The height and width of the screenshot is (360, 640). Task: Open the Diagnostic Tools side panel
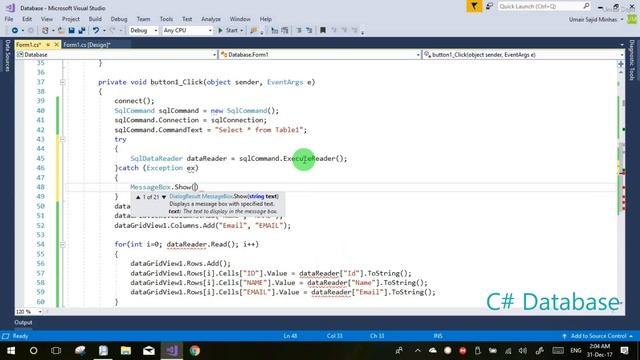pos(632,60)
